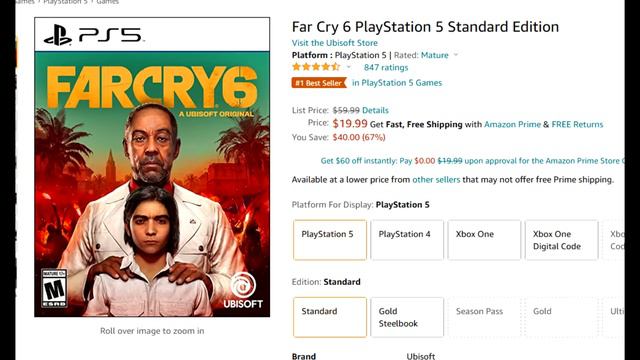Choose Xbox One Digital Code platform
Image resolution: width=640 pixels, height=360 pixels.
pyautogui.click(x=562, y=240)
